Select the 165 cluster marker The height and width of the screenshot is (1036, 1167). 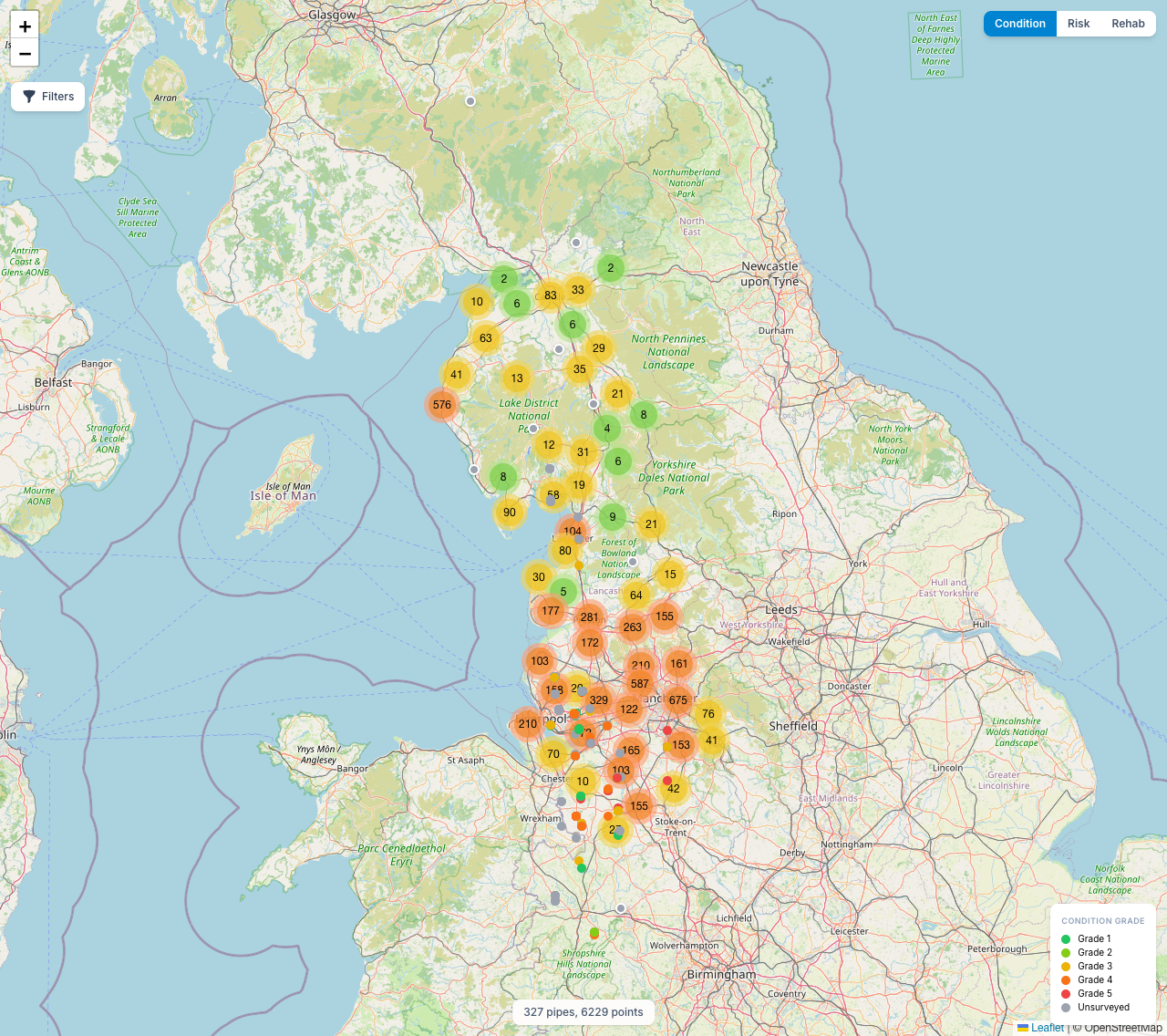(631, 751)
